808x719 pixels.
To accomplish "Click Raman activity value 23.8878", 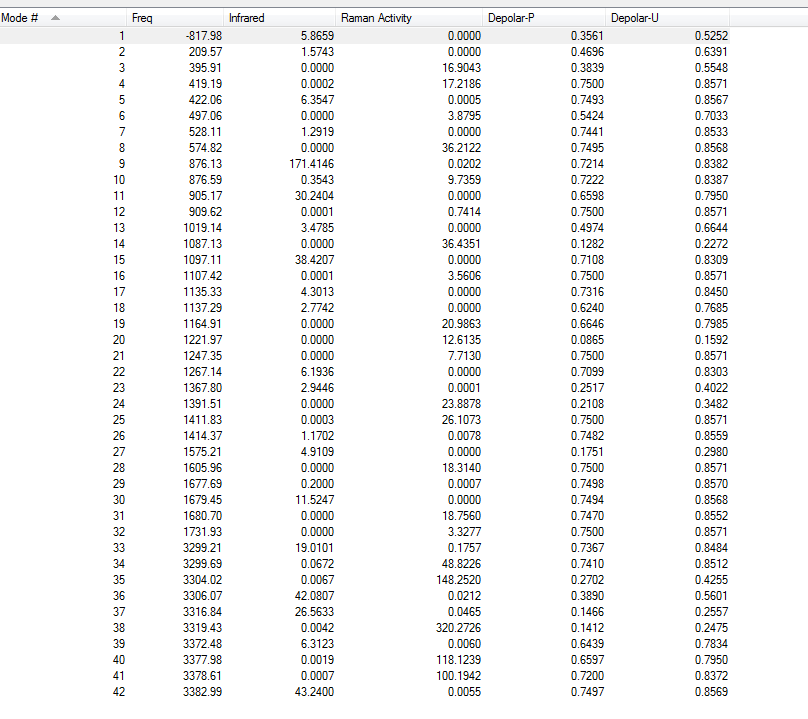I will point(461,403).
